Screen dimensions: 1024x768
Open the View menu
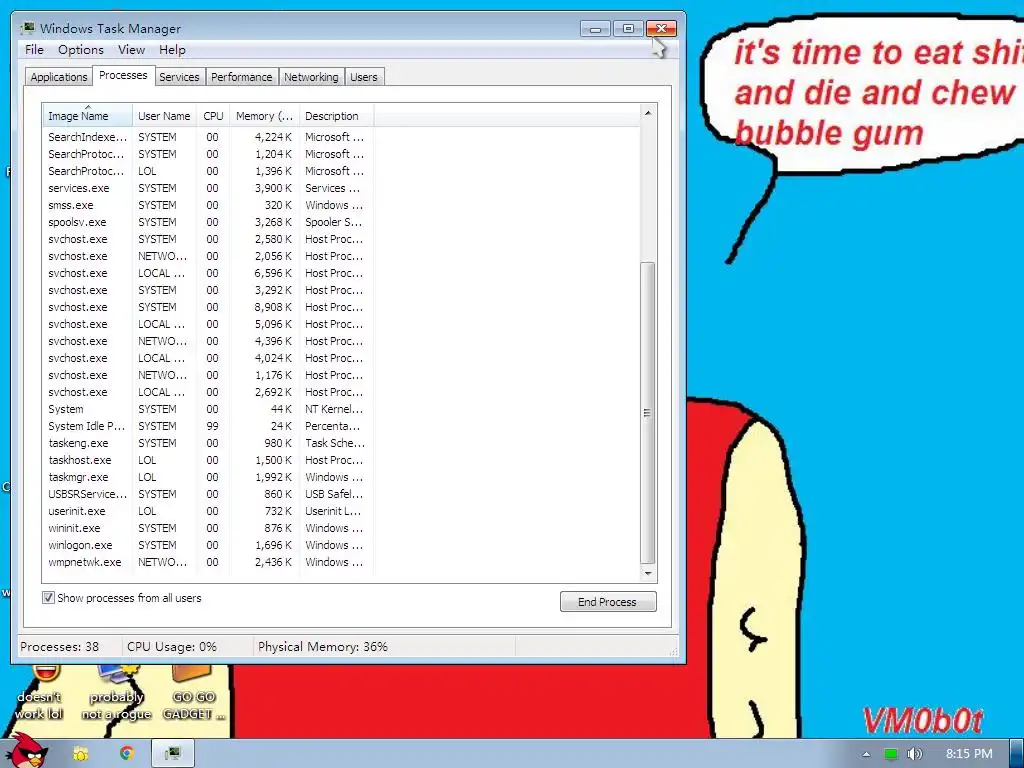pos(131,50)
